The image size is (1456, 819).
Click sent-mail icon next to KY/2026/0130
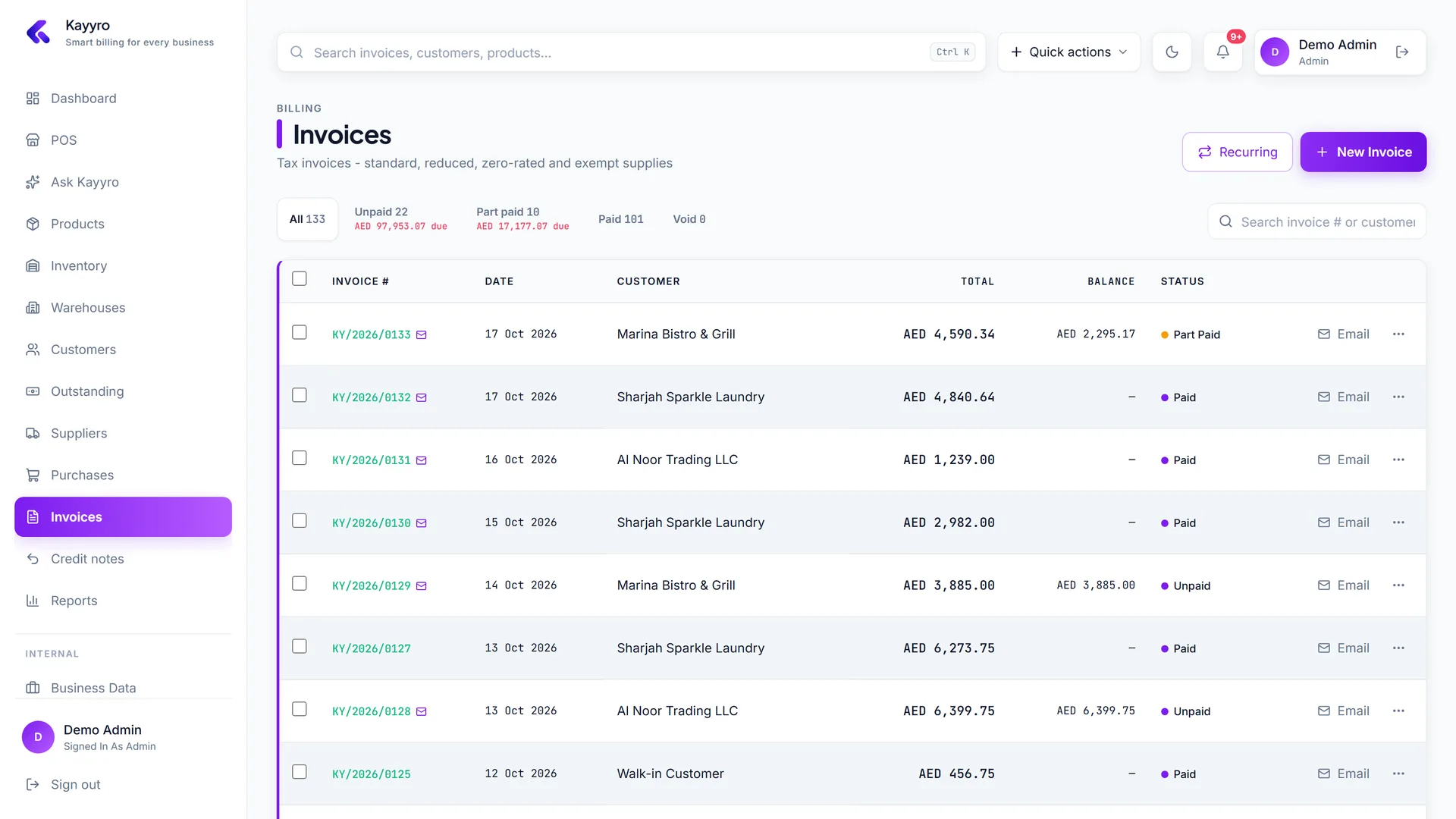click(422, 523)
